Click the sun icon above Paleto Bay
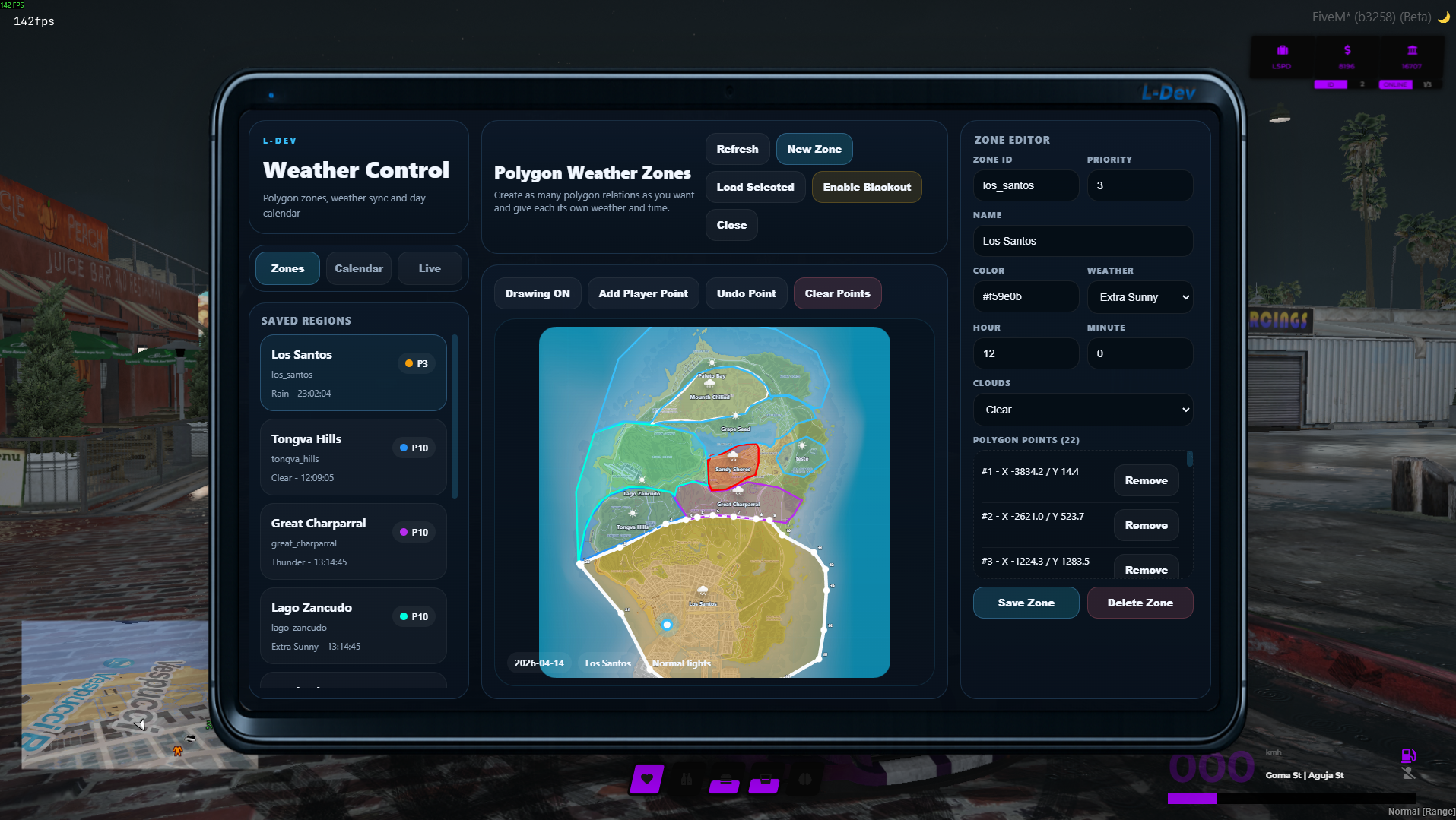The width and height of the screenshot is (1456, 820). pyautogui.click(x=712, y=363)
